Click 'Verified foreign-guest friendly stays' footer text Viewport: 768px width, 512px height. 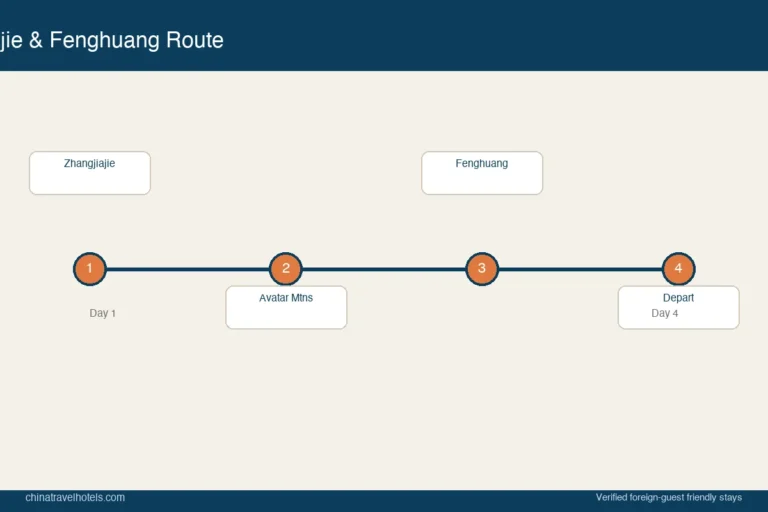coord(669,497)
